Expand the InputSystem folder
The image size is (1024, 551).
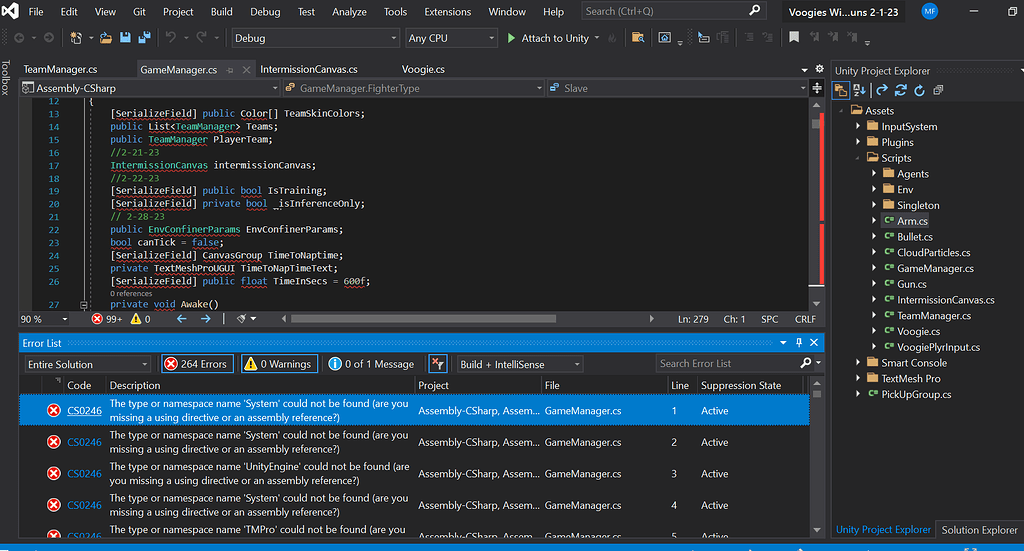tap(858, 127)
